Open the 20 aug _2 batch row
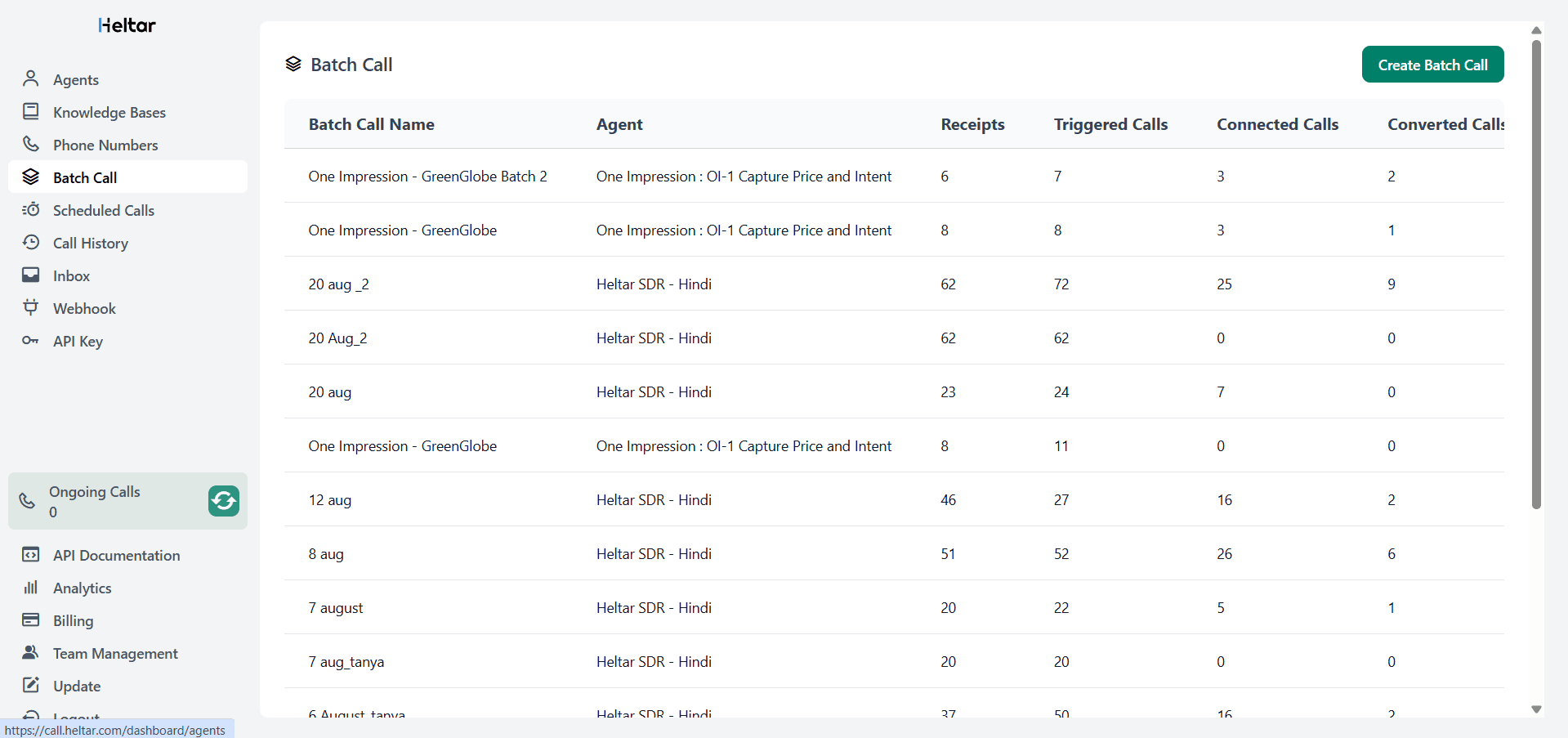Image resolution: width=1568 pixels, height=738 pixels. 338,284
